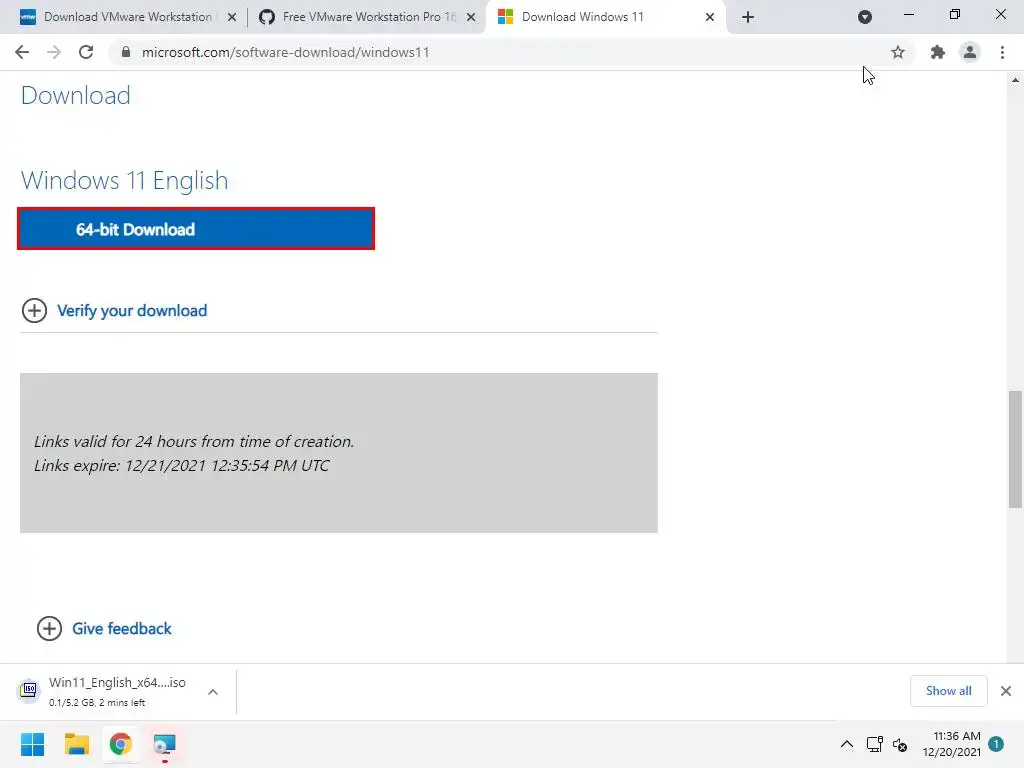Show hidden system tray icons
Image resolution: width=1024 pixels, height=768 pixels.
[846, 744]
